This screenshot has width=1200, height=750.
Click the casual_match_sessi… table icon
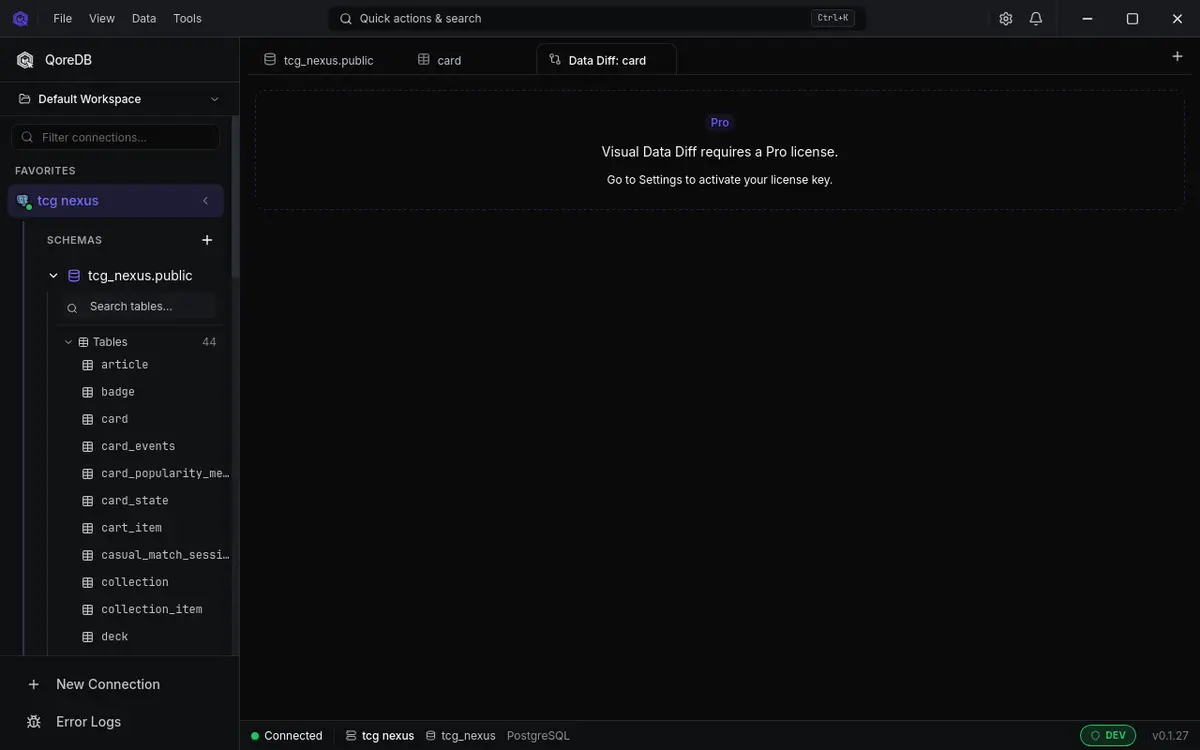[x=88, y=555]
